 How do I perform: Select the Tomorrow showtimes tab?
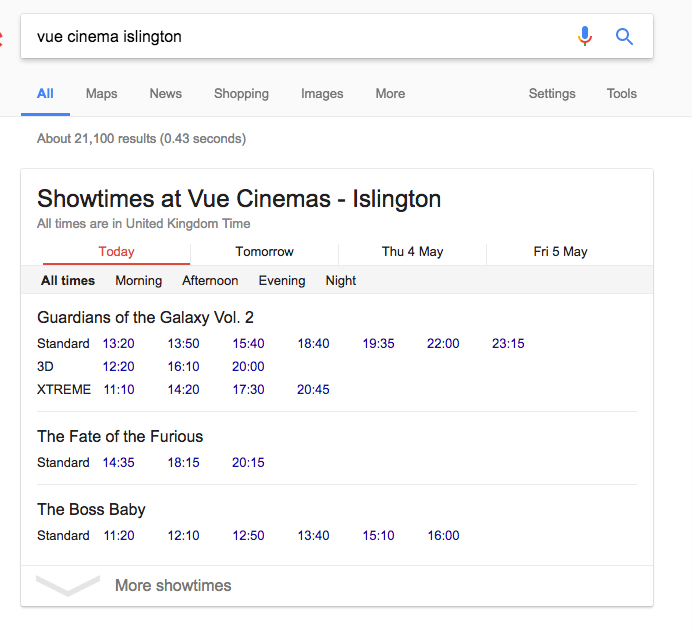pos(264,252)
